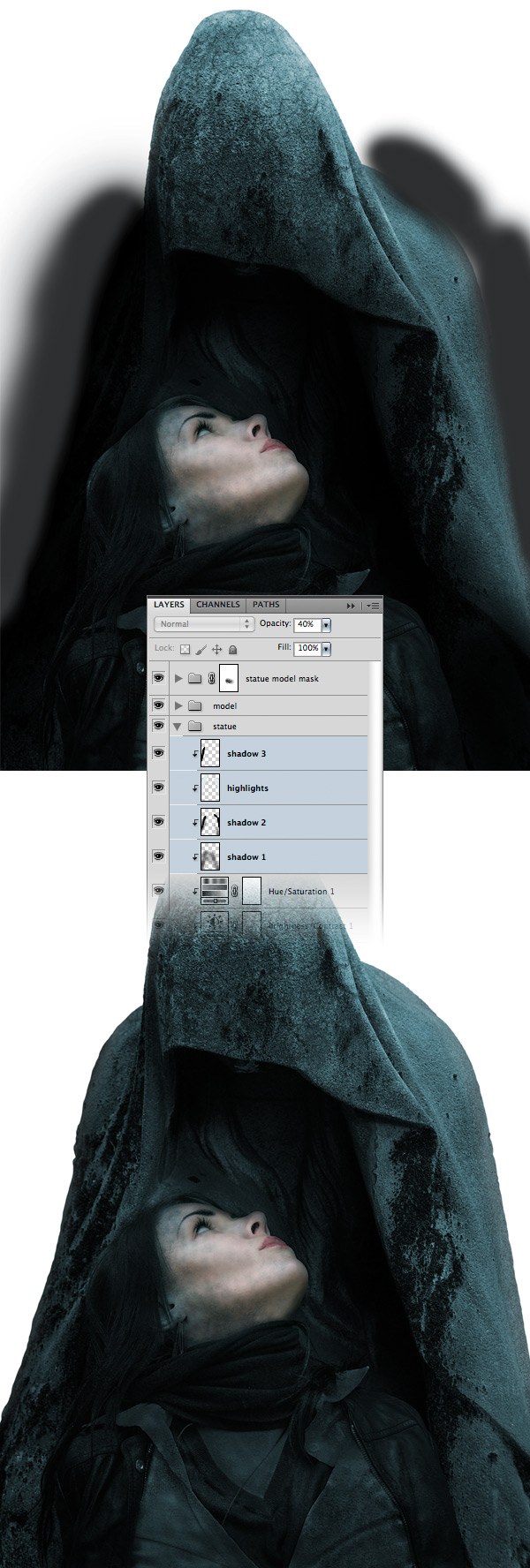Click the lock all padlock icon
Screen dimensions: 530x1568
tap(232, 649)
